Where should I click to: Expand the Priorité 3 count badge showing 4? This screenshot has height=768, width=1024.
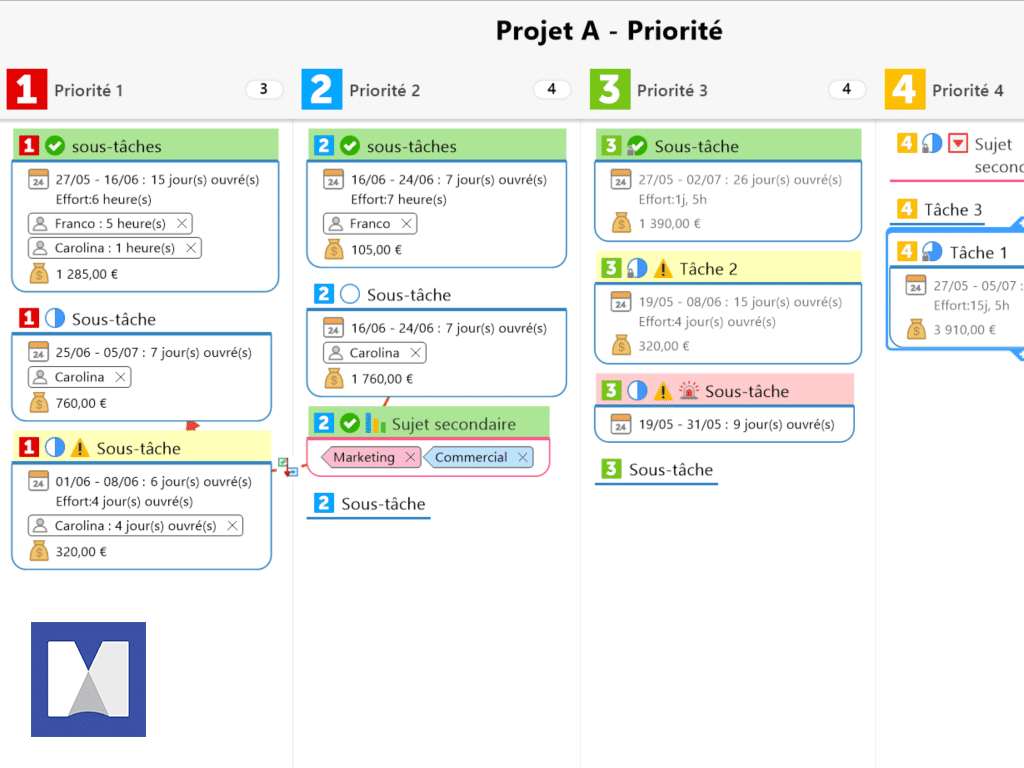(846, 89)
